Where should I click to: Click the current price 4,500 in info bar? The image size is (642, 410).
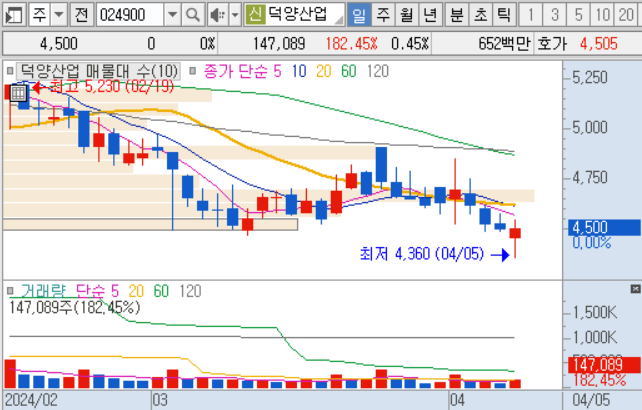coord(59,43)
